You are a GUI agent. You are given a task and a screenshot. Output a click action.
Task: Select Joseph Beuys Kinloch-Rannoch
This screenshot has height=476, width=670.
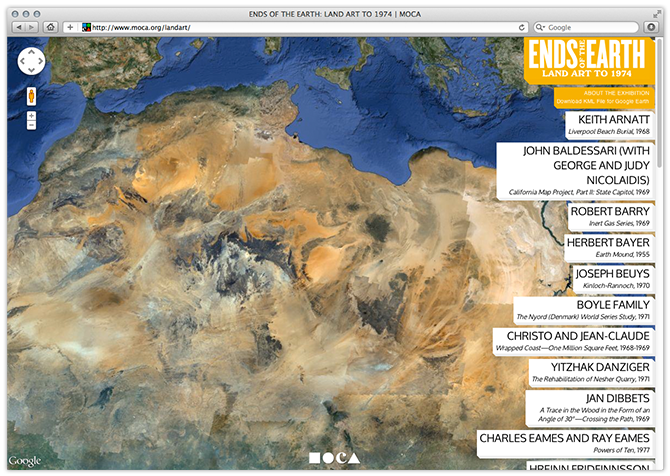tap(613, 279)
